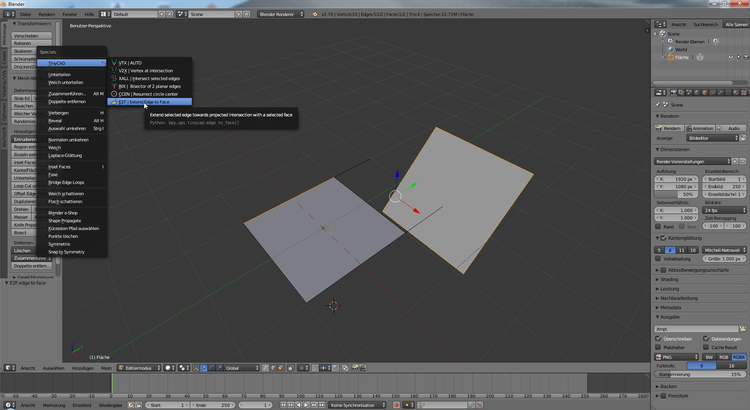Click the Blender logo info icon
750x410 pixels.
(8, 15)
